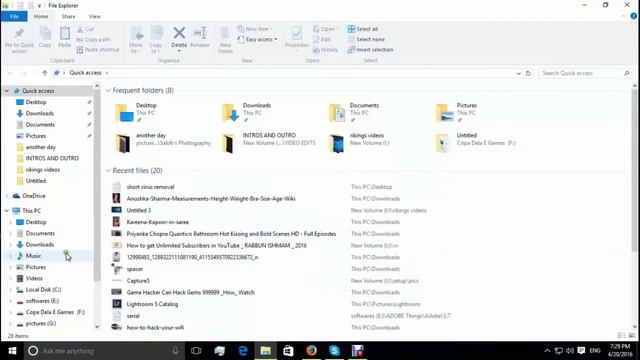Click the Cut command
This screenshot has width=640, height=360.
coord(86,29)
